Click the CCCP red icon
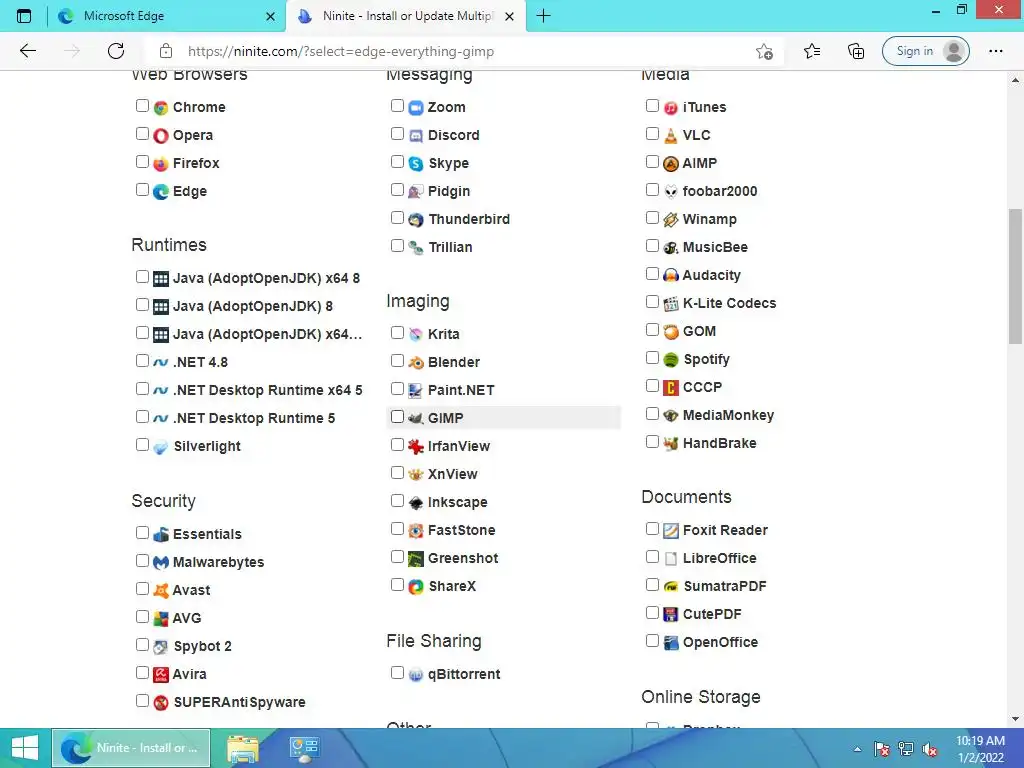The image size is (1024, 768). 671,388
